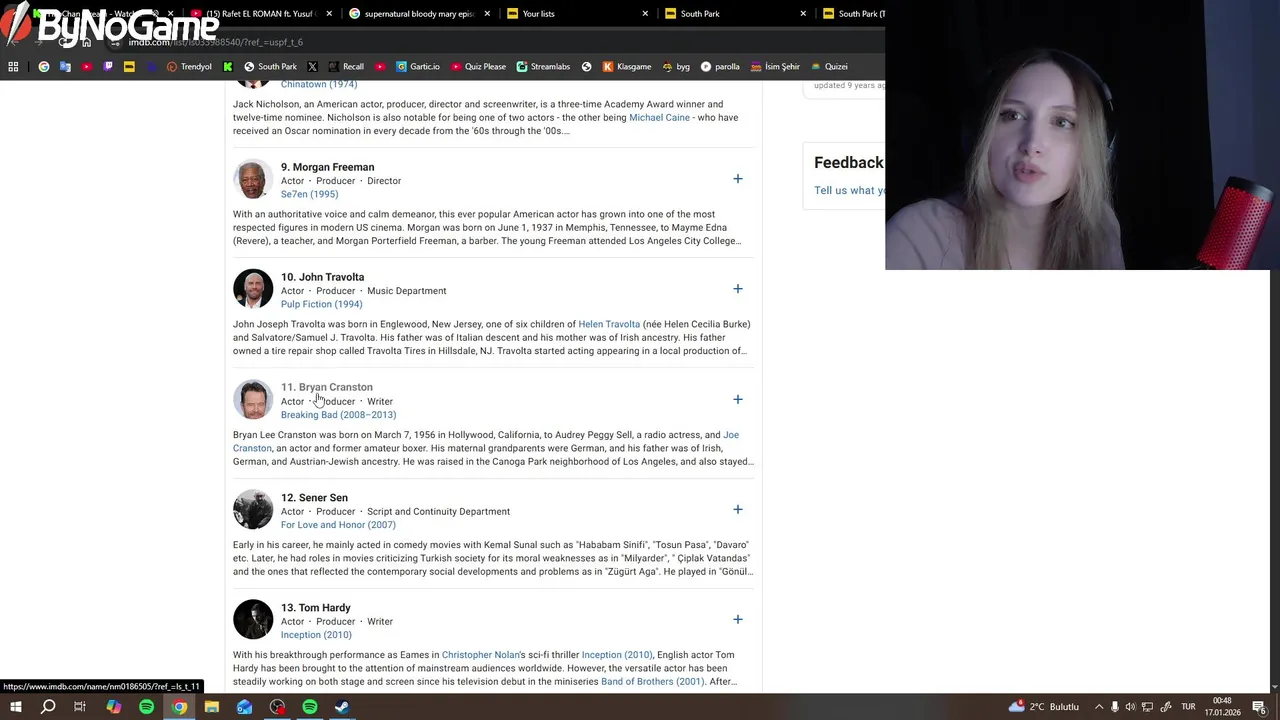Add Bryan Cranston with the plus icon
The width and height of the screenshot is (1280, 720).
[x=738, y=399]
